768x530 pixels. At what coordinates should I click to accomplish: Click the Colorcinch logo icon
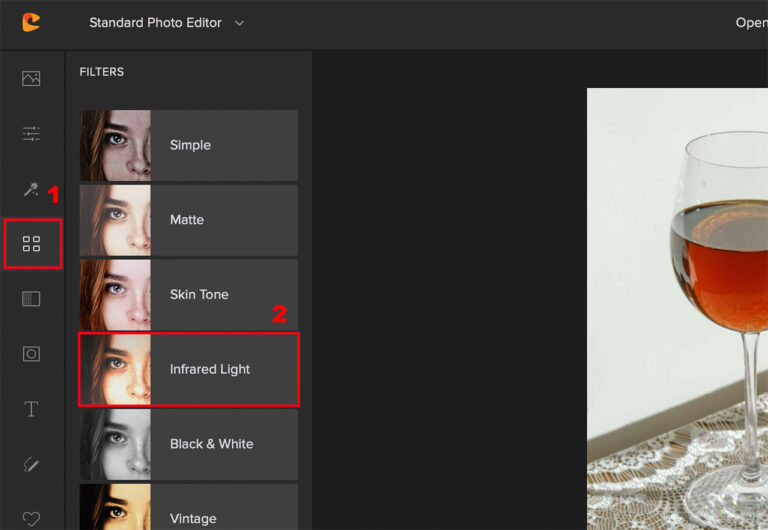pyautogui.click(x=31, y=23)
